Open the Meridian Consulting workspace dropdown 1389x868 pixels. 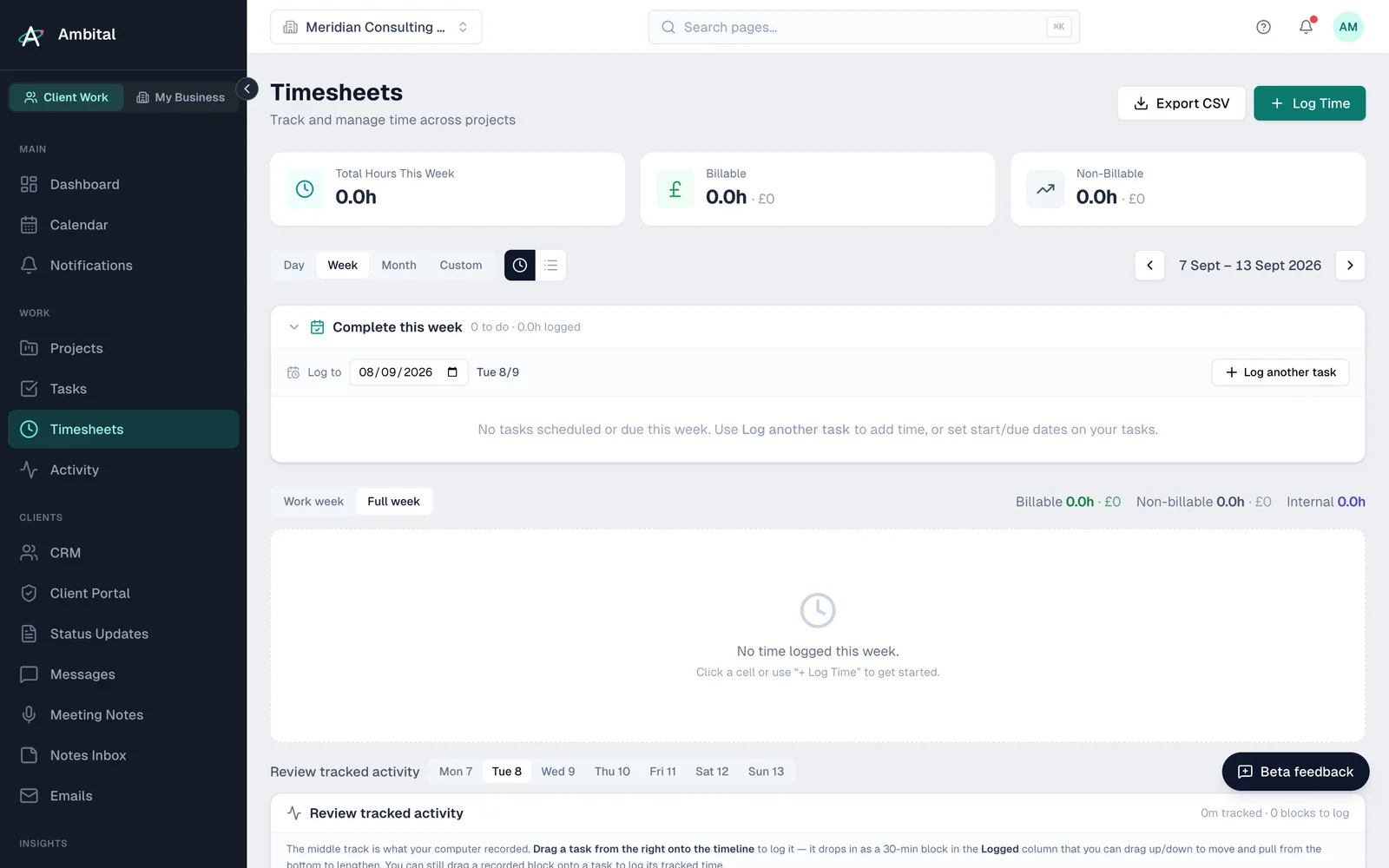coord(376,27)
